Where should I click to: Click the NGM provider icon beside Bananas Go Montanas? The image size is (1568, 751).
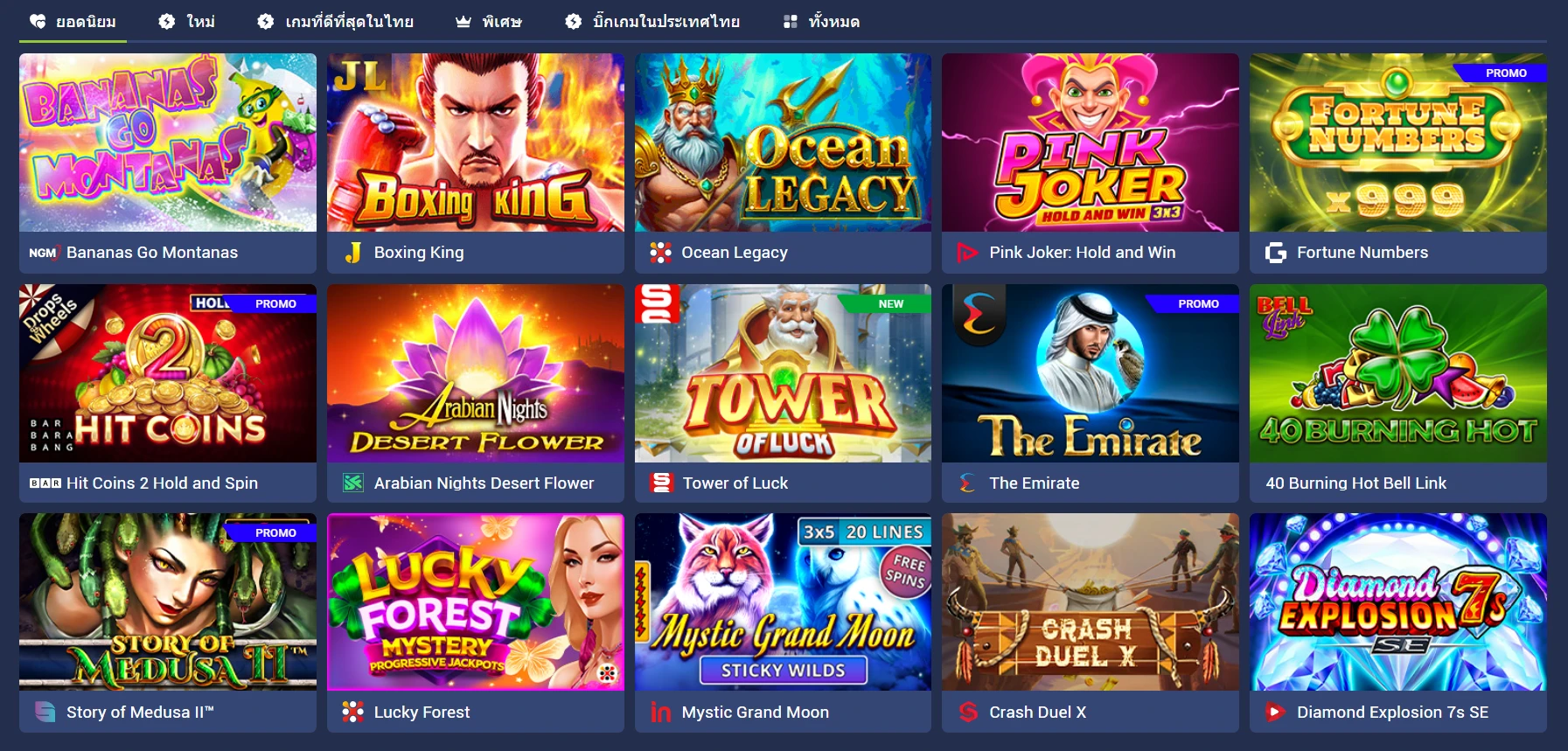[44, 253]
